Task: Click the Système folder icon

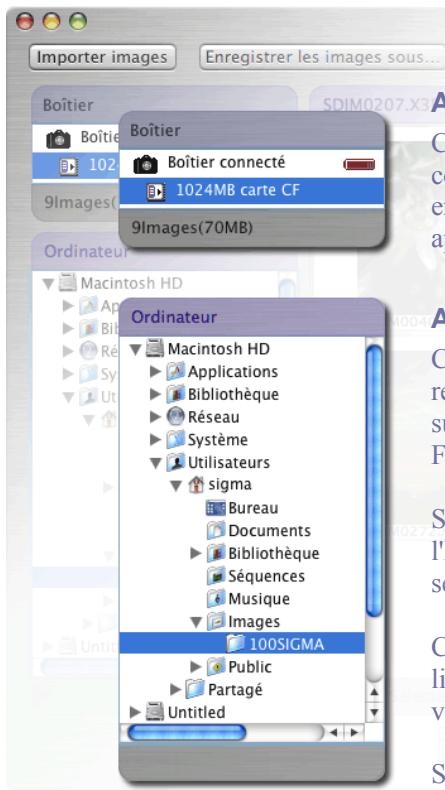Action: pos(175,440)
